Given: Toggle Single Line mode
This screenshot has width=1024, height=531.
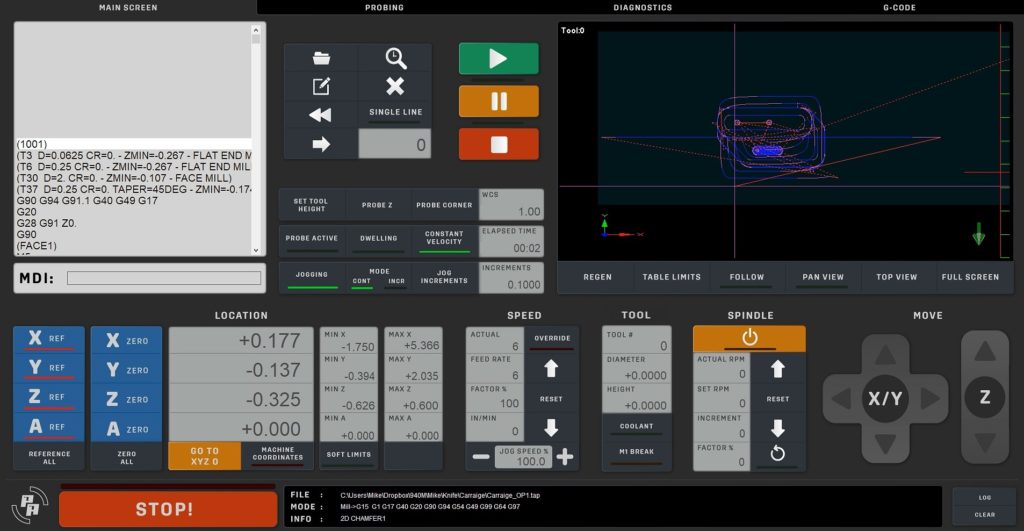Looking at the screenshot, I should click(395, 114).
